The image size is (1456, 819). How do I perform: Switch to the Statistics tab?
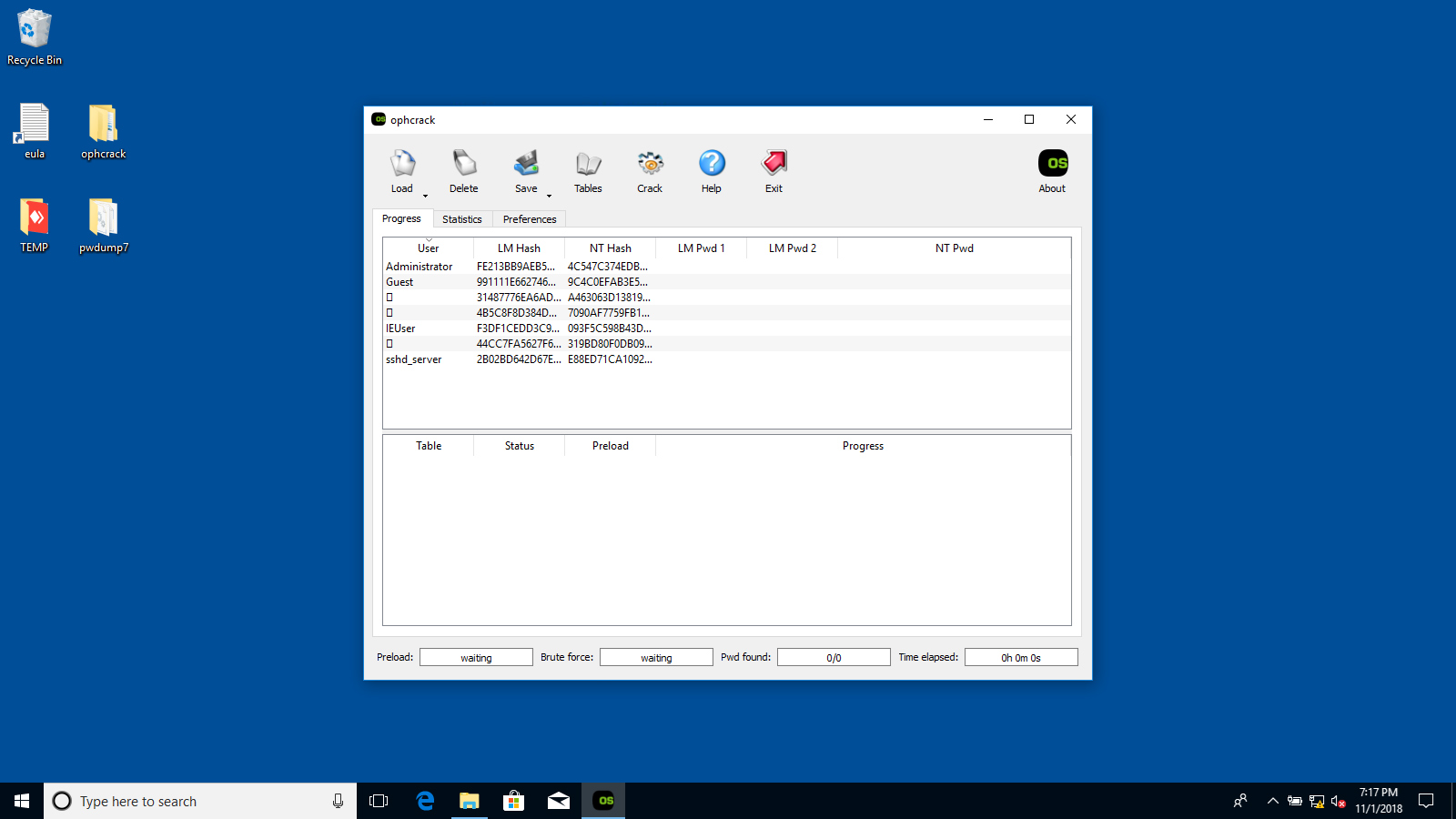point(462,219)
